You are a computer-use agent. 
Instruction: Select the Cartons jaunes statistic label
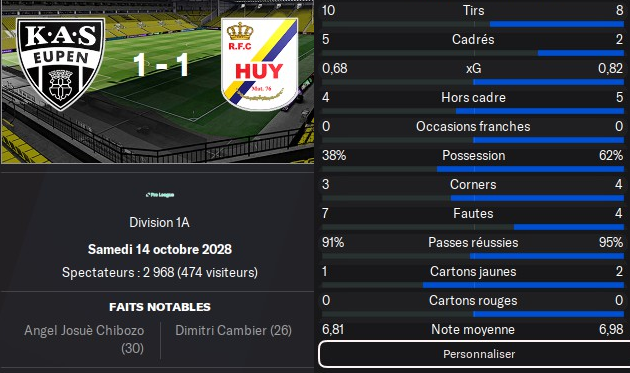[473, 271]
